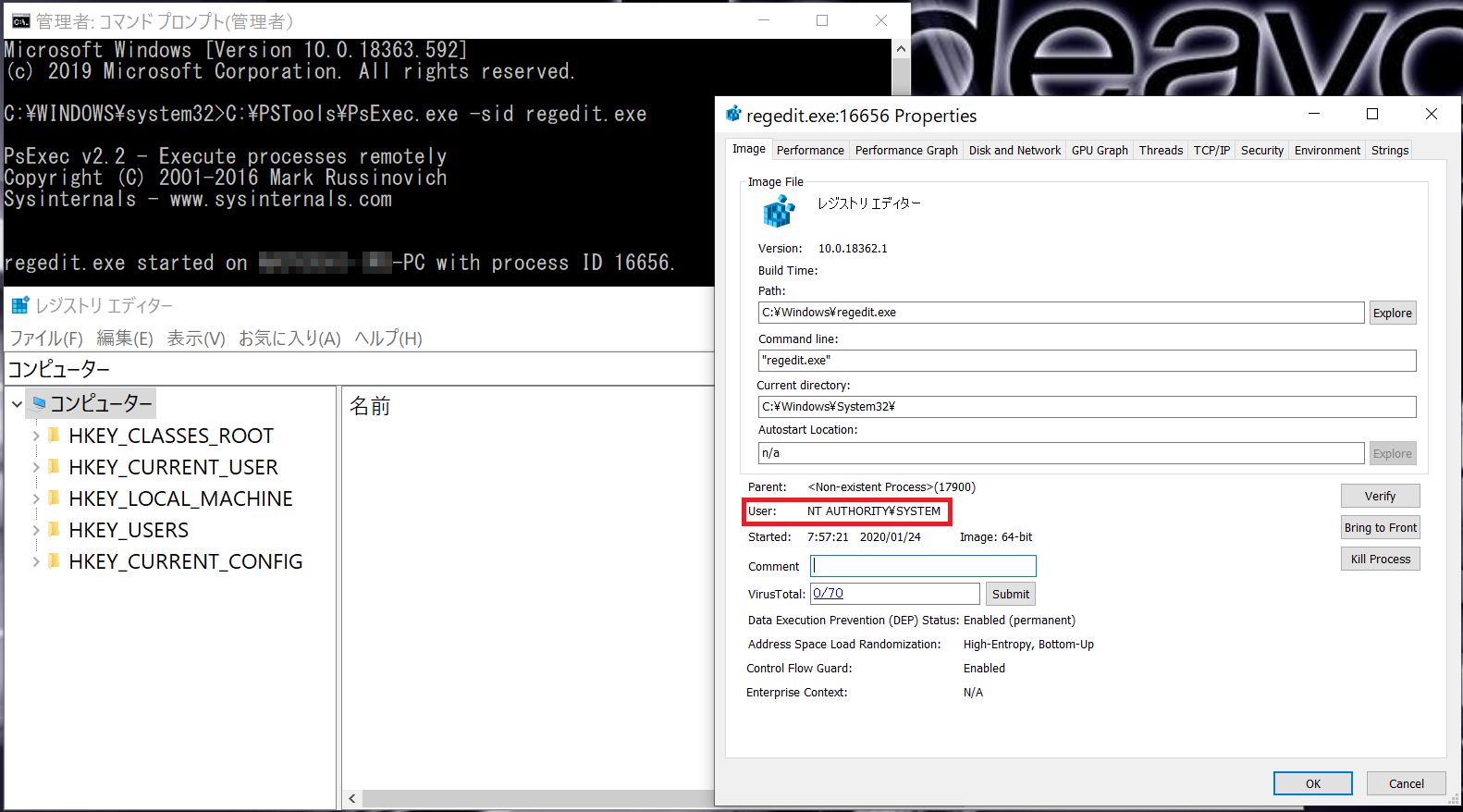Viewport: 1463px width, 812px height.
Task: Expand HKEY_CURRENT_CONFIG key
Action: (x=36, y=561)
